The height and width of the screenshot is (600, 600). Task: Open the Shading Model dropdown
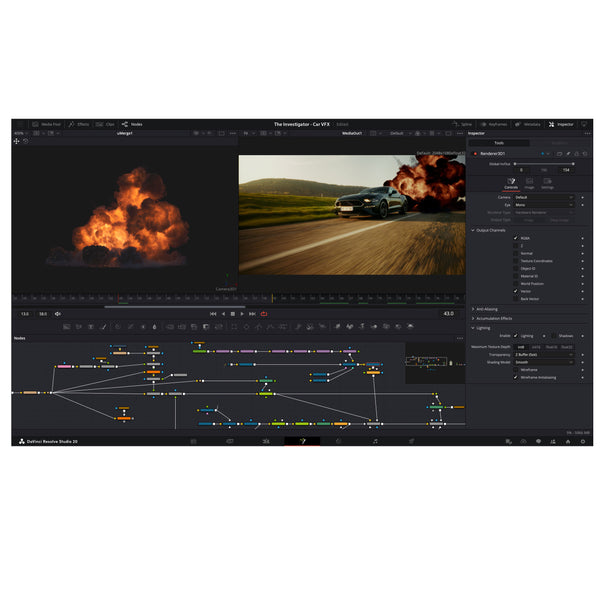(x=545, y=362)
